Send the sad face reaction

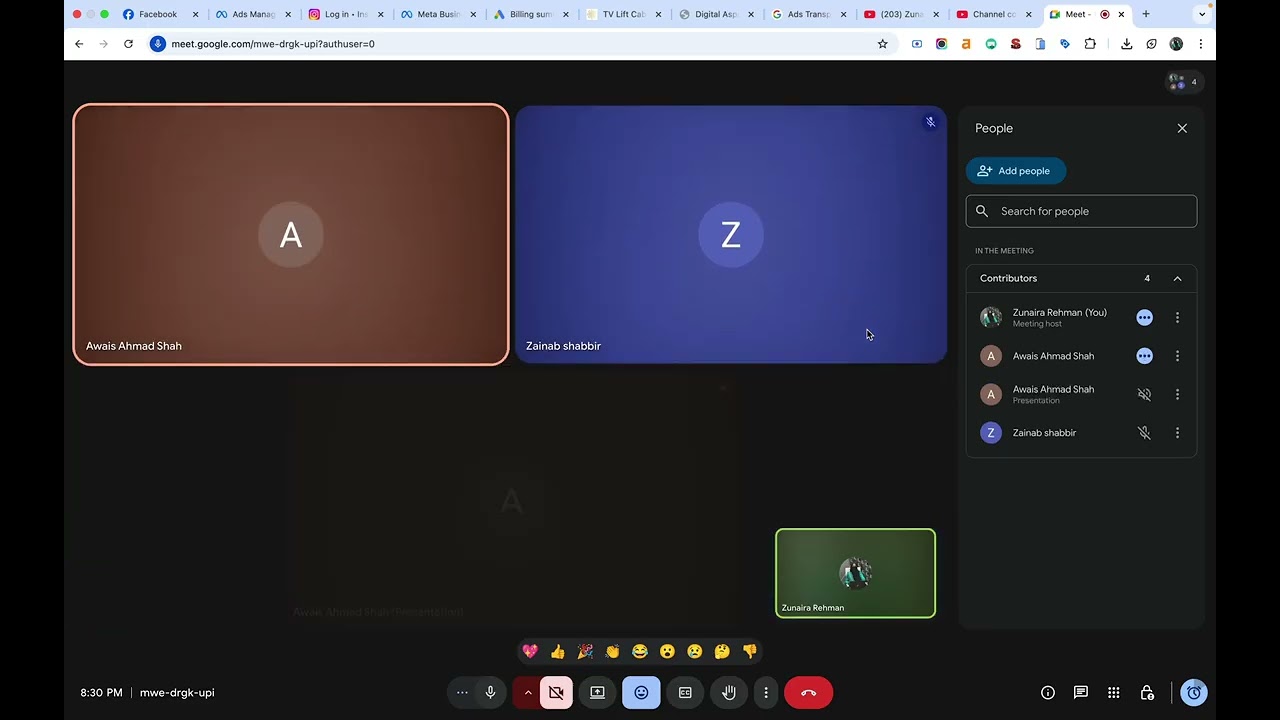[695, 651]
